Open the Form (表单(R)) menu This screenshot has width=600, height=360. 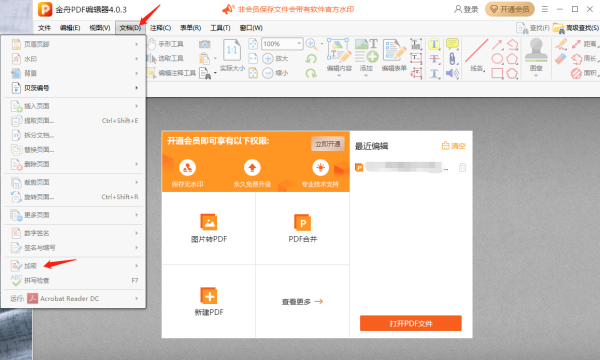tap(191, 28)
